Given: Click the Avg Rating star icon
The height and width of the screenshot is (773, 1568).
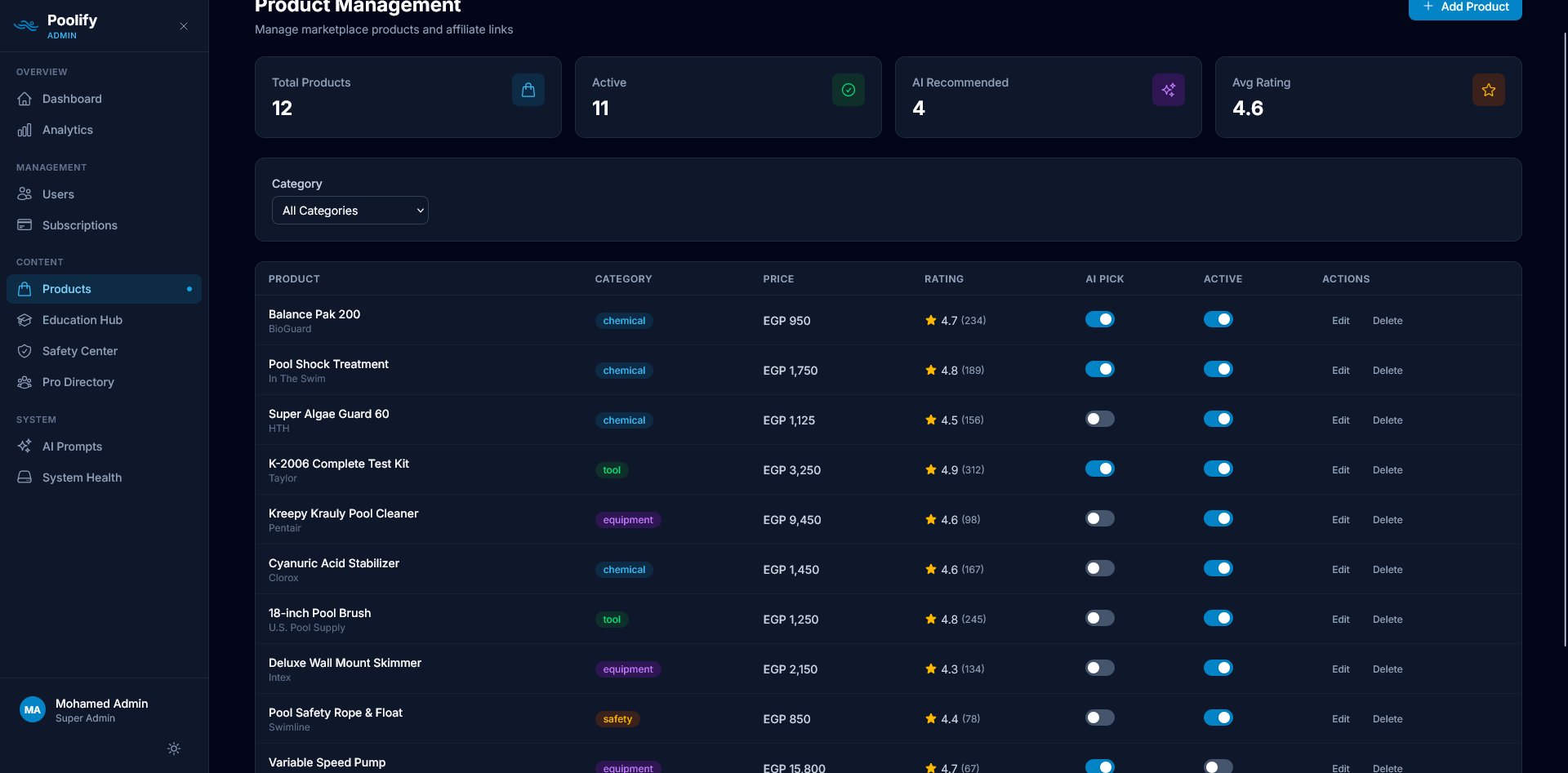Looking at the screenshot, I should click(x=1489, y=90).
